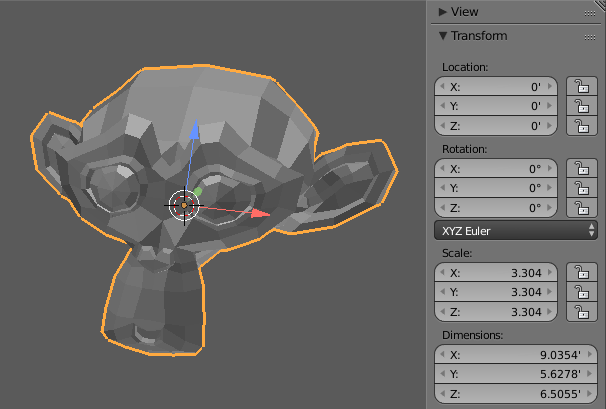Collapse the Transform panel
This screenshot has width=606, height=409.
443,36
